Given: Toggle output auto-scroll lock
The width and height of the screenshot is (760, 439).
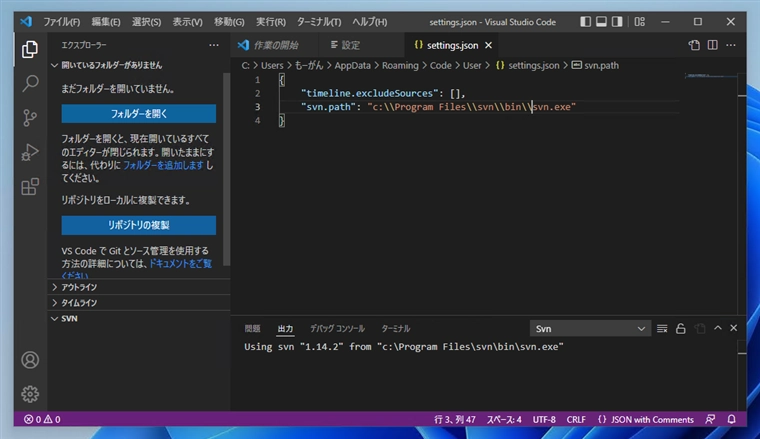Looking at the screenshot, I should click(681, 329).
